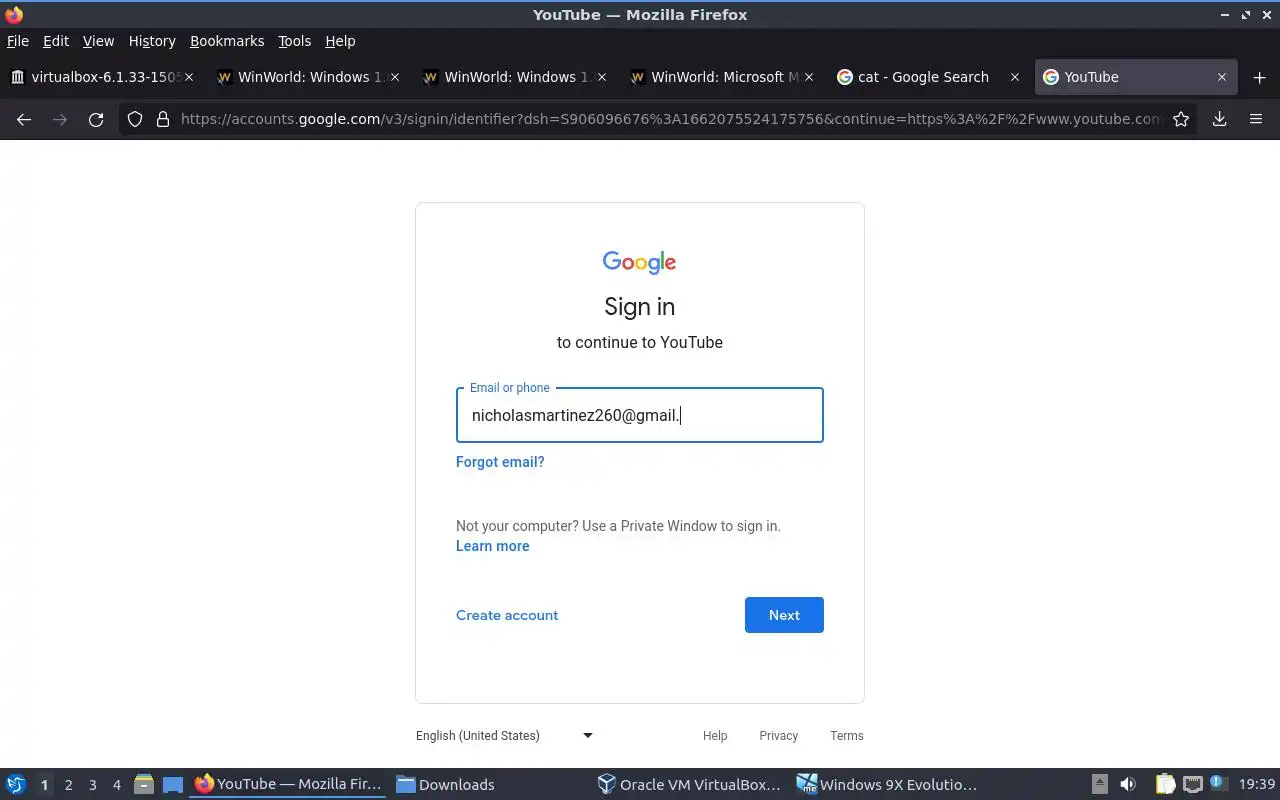The height and width of the screenshot is (800, 1280).
Task: Close the cat - Google Search tab
Action: pyautogui.click(x=1015, y=77)
